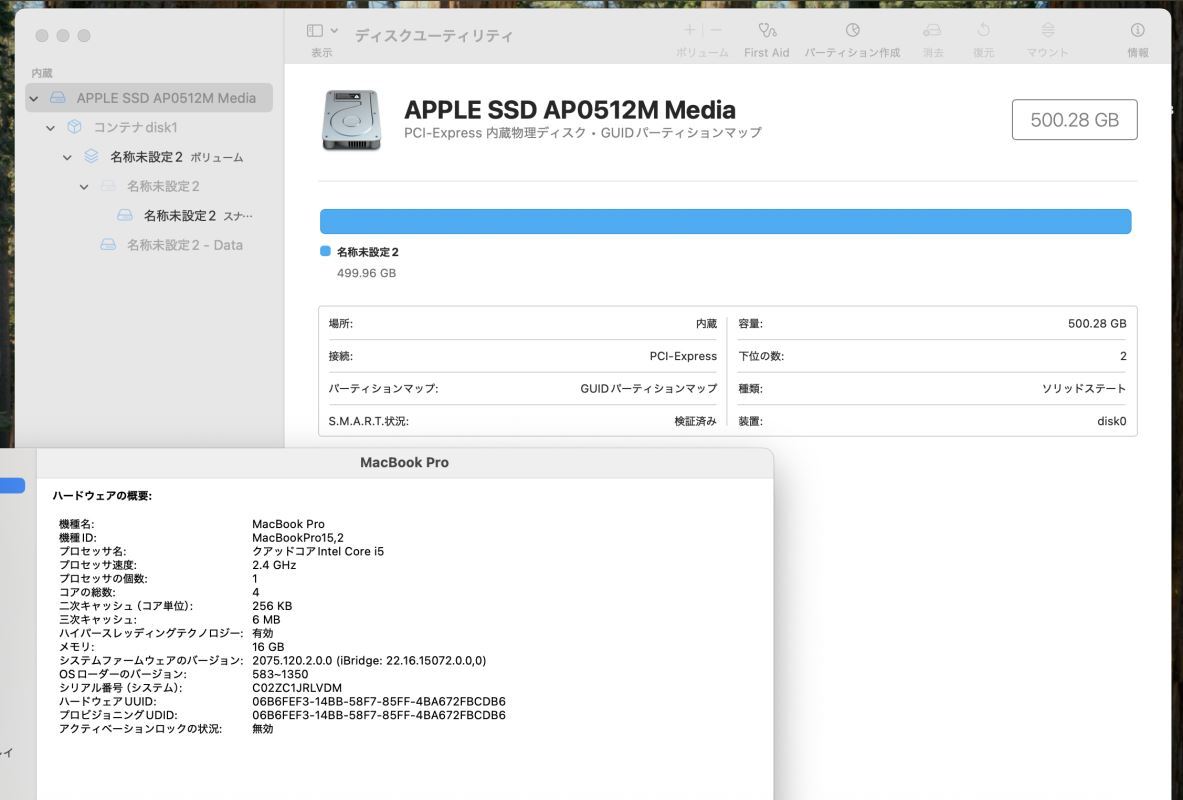1183x800 pixels.
Task: Collapse the 名称未設定 2 volume group
Action: [x=67, y=157]
